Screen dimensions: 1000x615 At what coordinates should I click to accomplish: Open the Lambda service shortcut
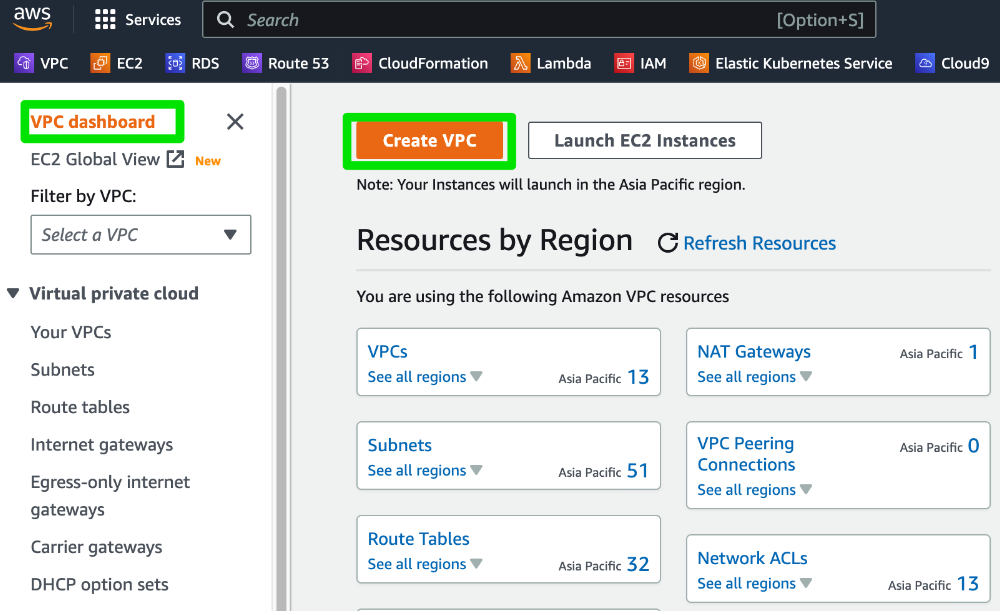551,63
